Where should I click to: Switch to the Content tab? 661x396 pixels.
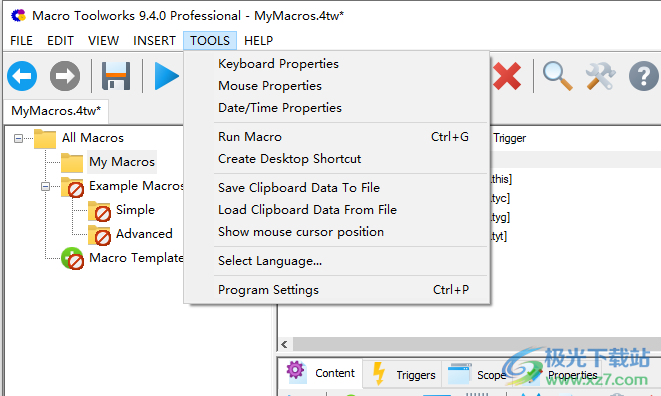321,374
